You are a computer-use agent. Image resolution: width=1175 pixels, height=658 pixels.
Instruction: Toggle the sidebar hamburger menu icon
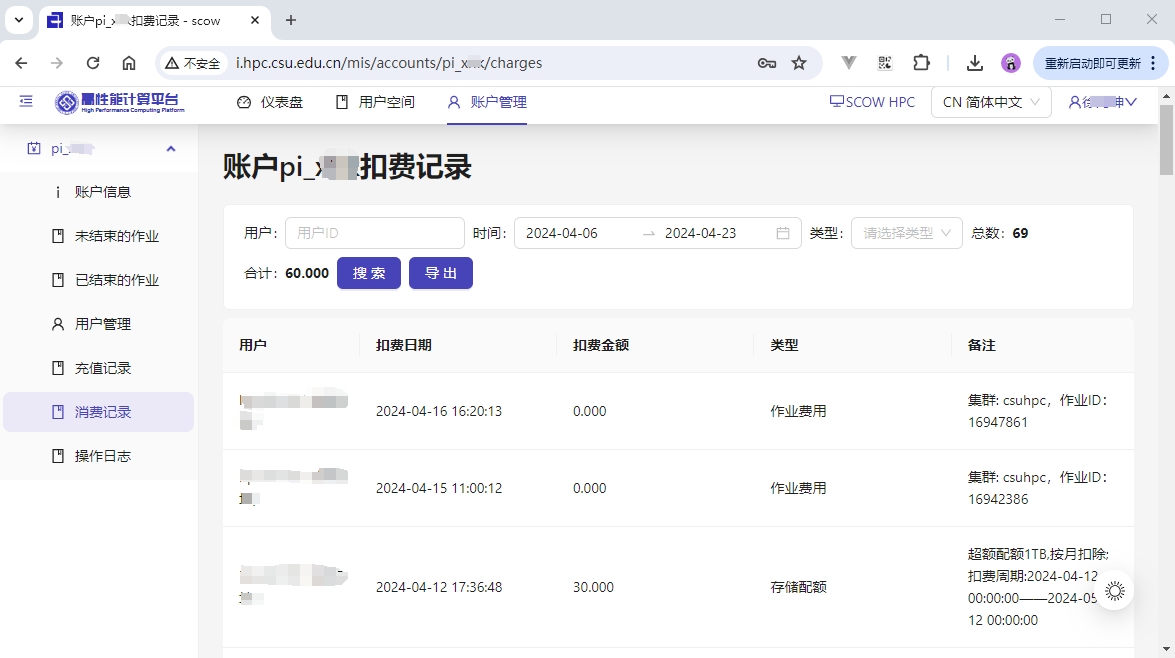pyautogui.click(x=26, y=101)
